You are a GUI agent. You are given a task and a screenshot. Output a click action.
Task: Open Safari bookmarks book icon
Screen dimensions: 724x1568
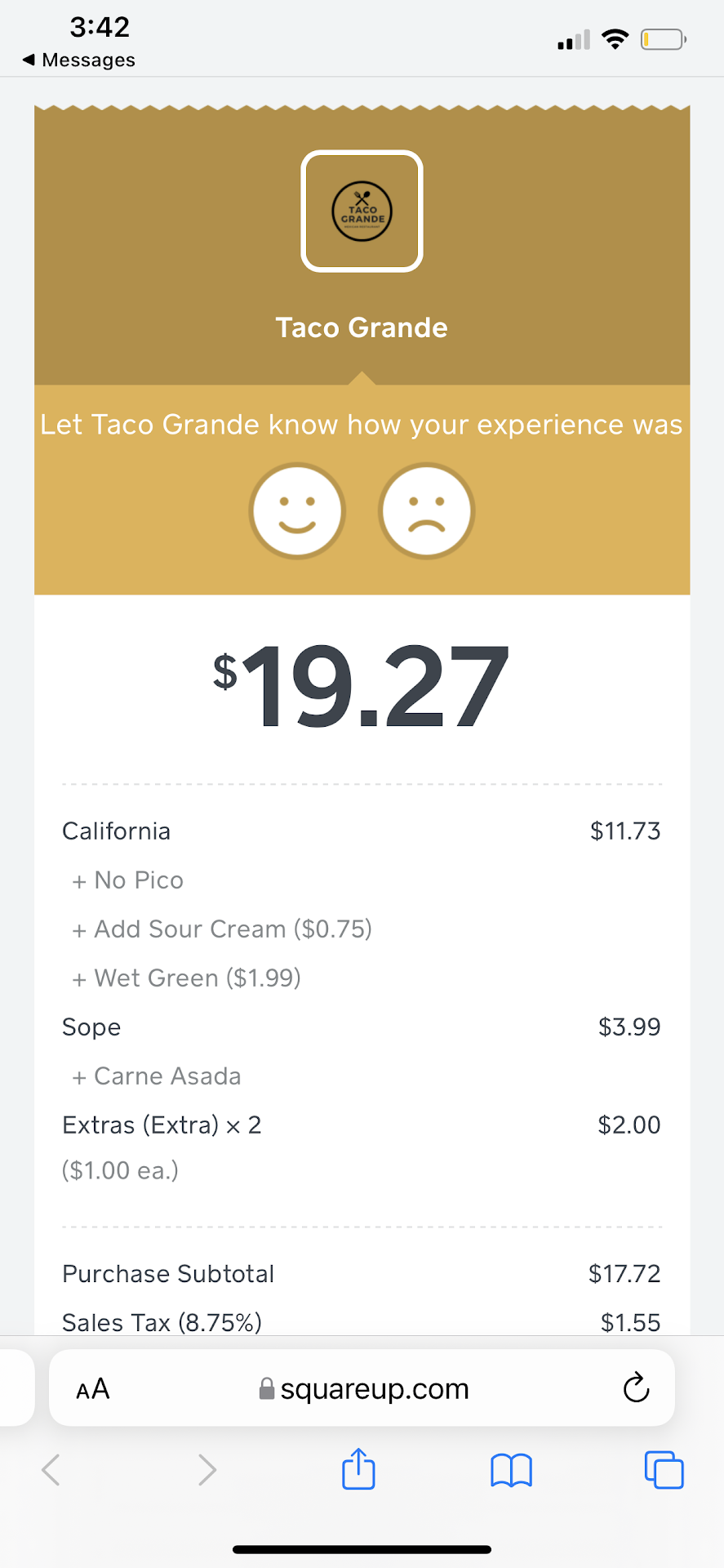[x=511, y=1470]
